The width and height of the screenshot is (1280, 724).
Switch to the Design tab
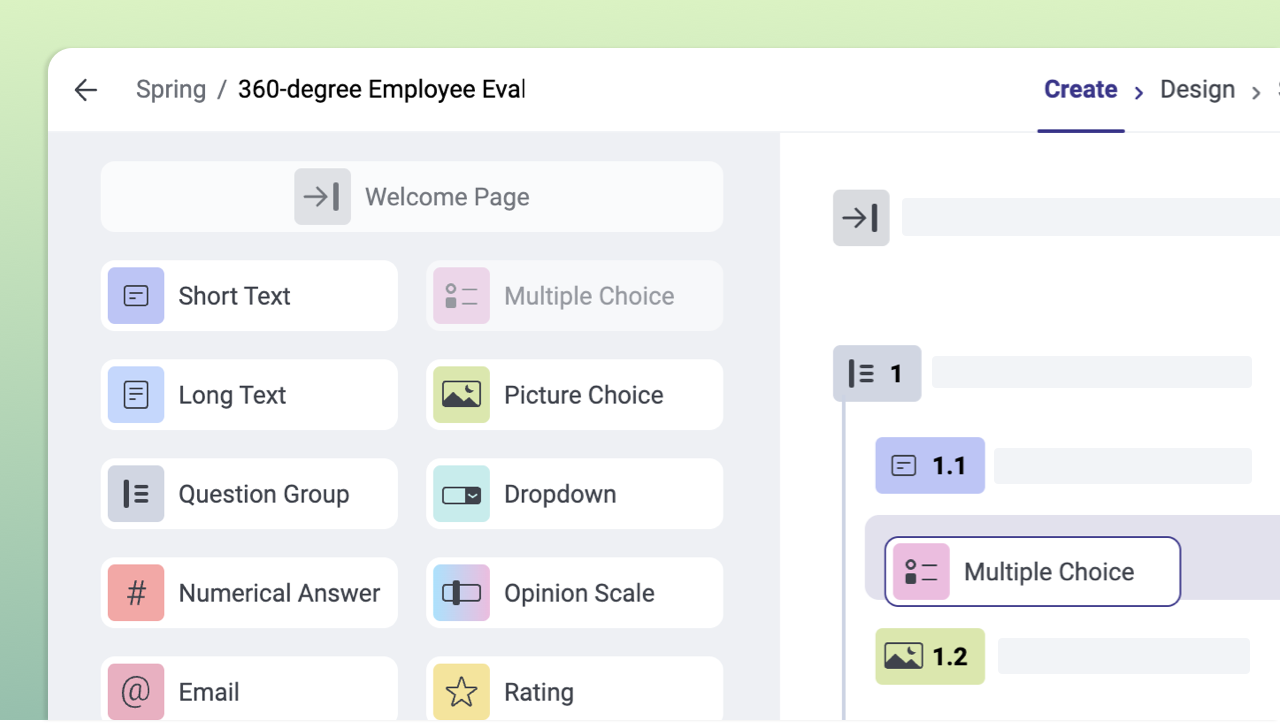1197,89
